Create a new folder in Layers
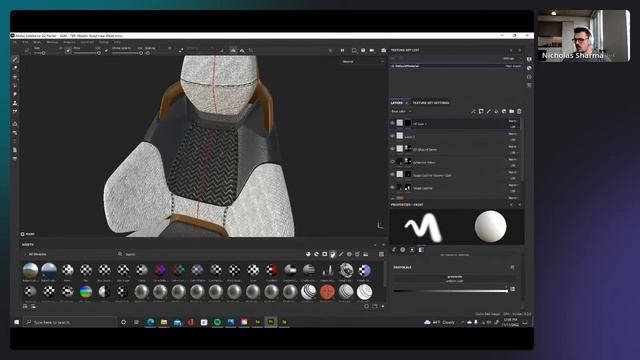640x360 pixels. tap(511, 111)
